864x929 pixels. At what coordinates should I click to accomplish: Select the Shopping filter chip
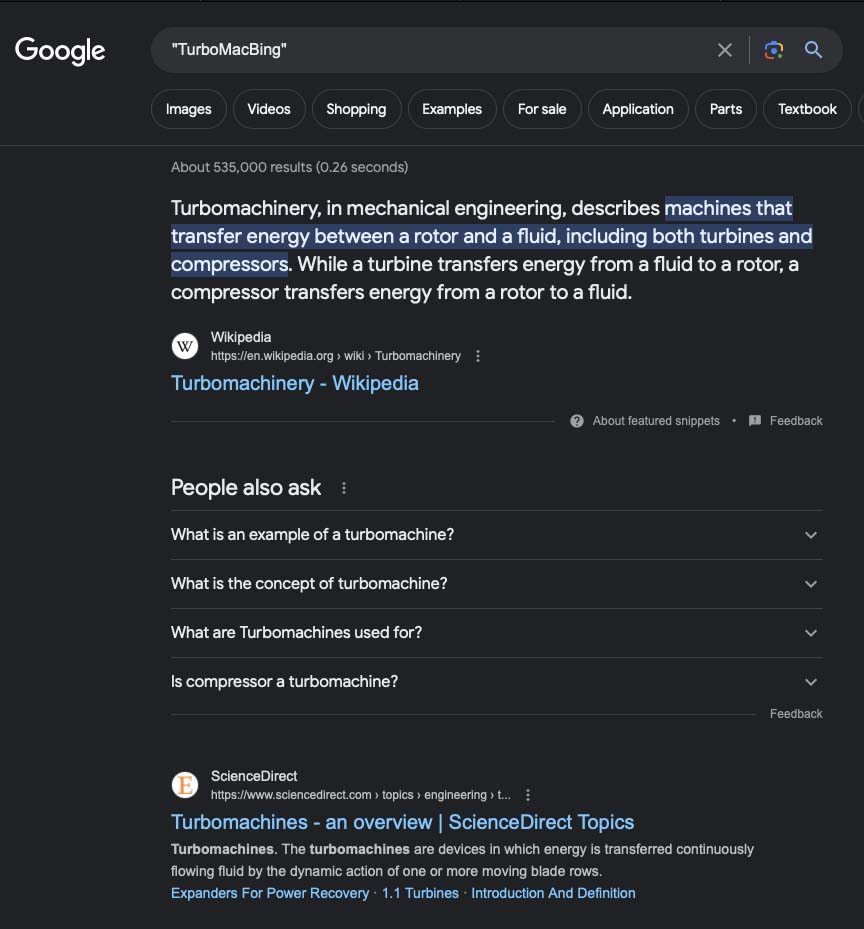[356, 109]
